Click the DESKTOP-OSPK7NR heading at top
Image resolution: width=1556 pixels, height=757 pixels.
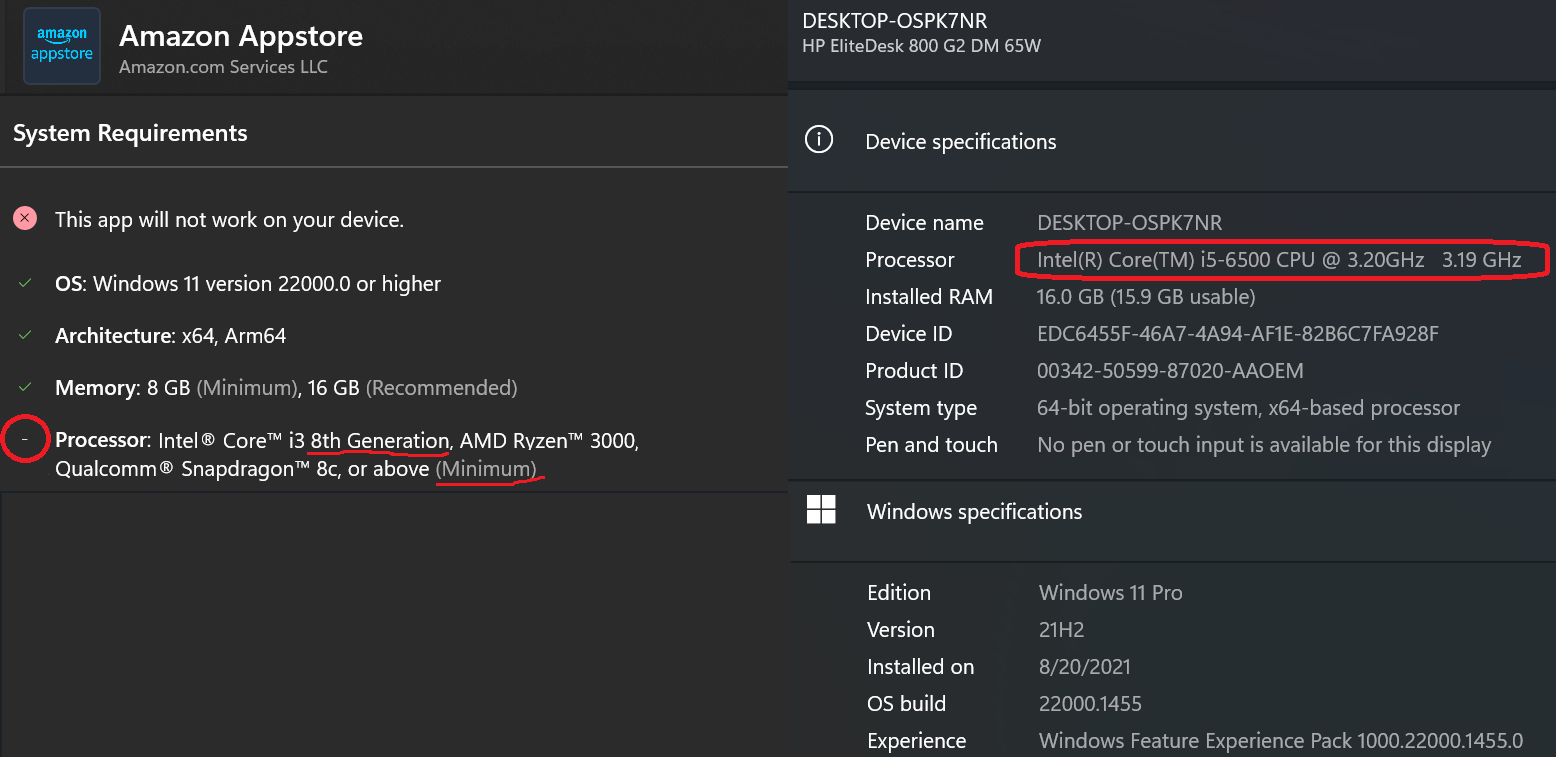(x=895, y=20)
